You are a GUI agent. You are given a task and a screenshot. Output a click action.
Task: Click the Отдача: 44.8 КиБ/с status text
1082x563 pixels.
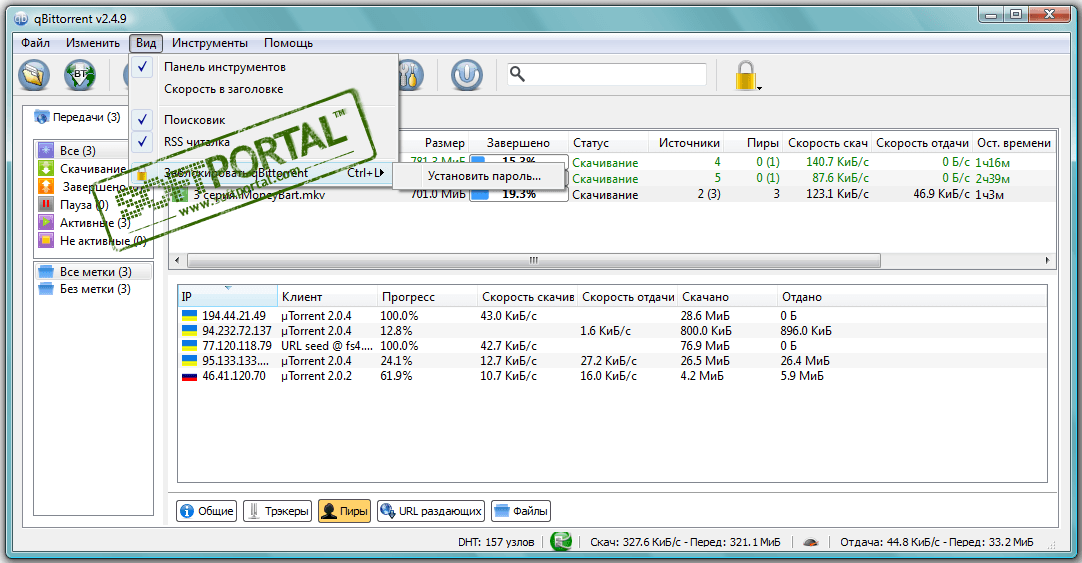[936, 542]
